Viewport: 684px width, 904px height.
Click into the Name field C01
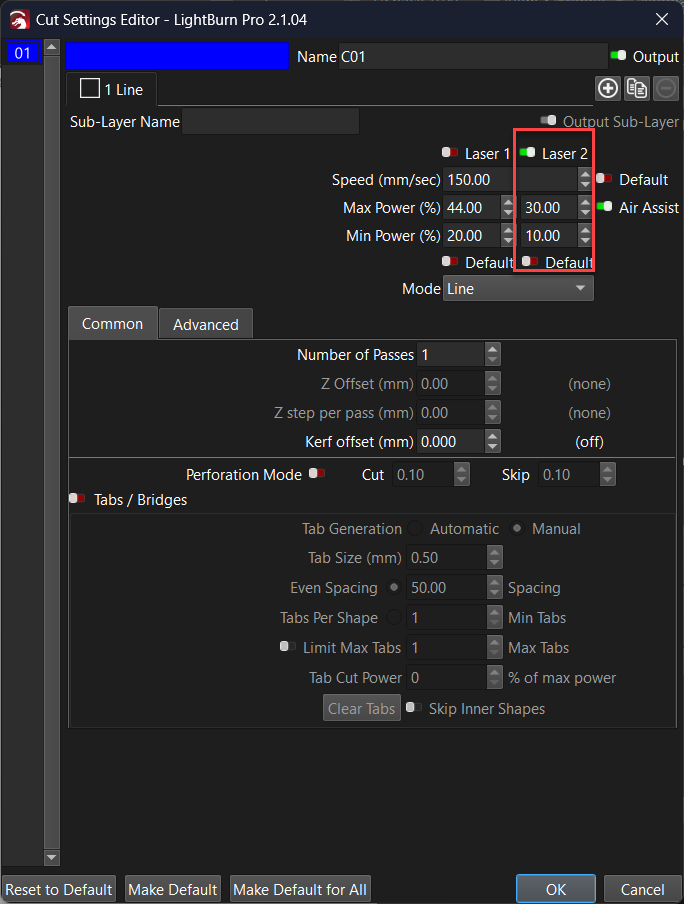473,56
